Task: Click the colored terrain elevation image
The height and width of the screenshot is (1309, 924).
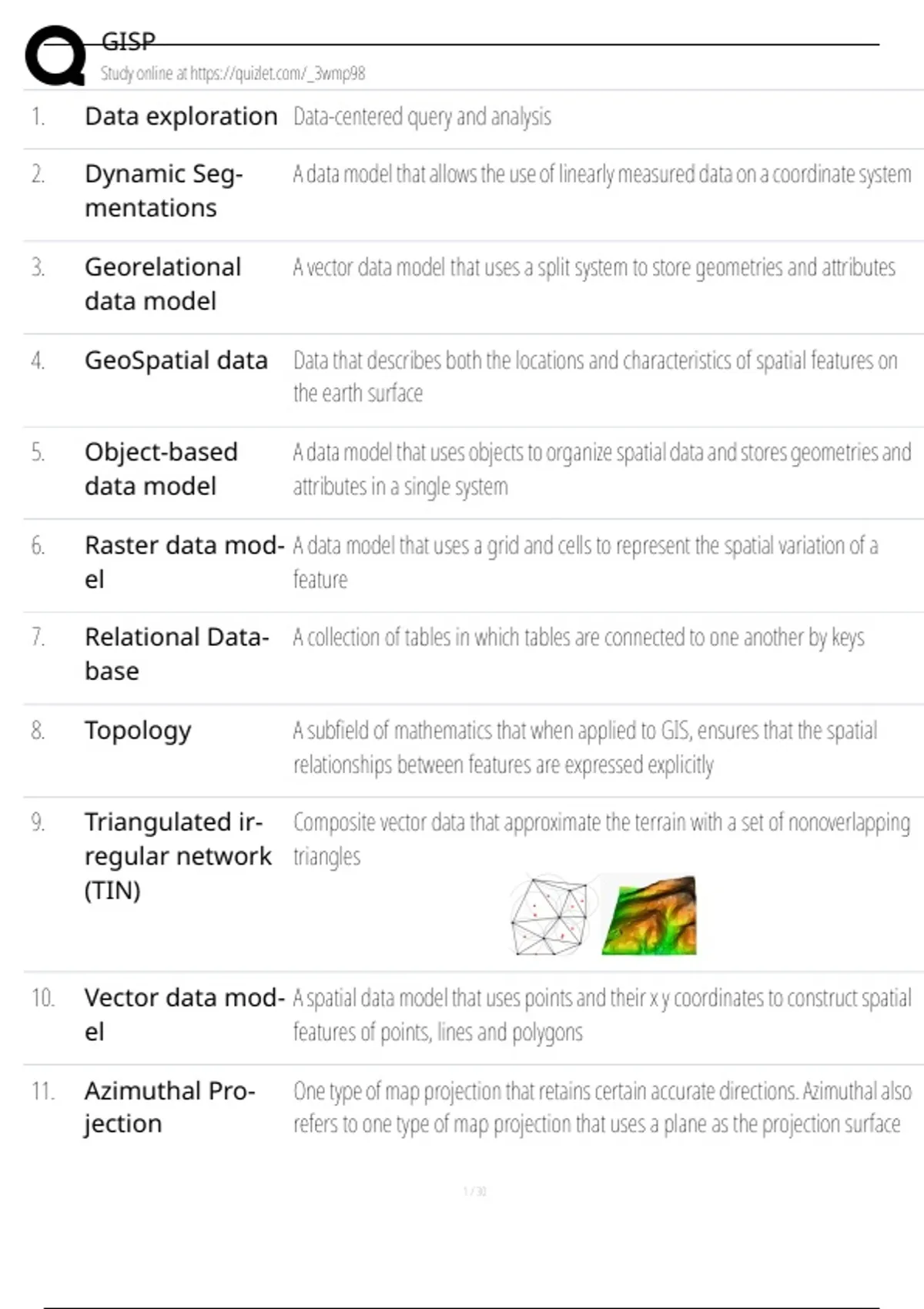Action: (650, 916)
